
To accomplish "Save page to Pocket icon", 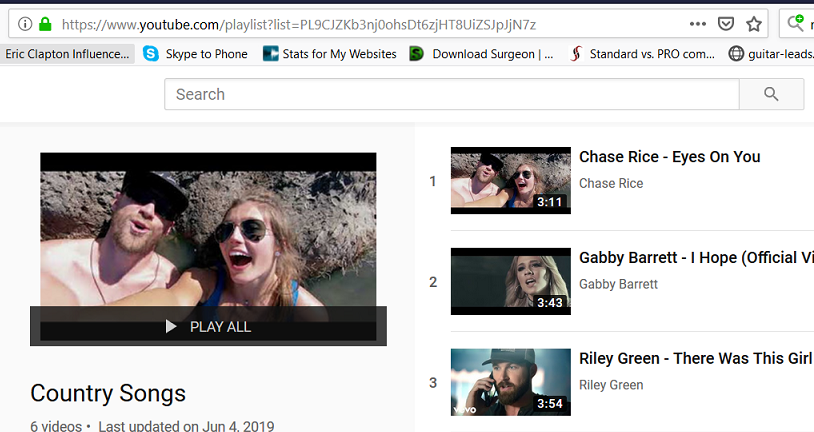I will tap(726, 24).
